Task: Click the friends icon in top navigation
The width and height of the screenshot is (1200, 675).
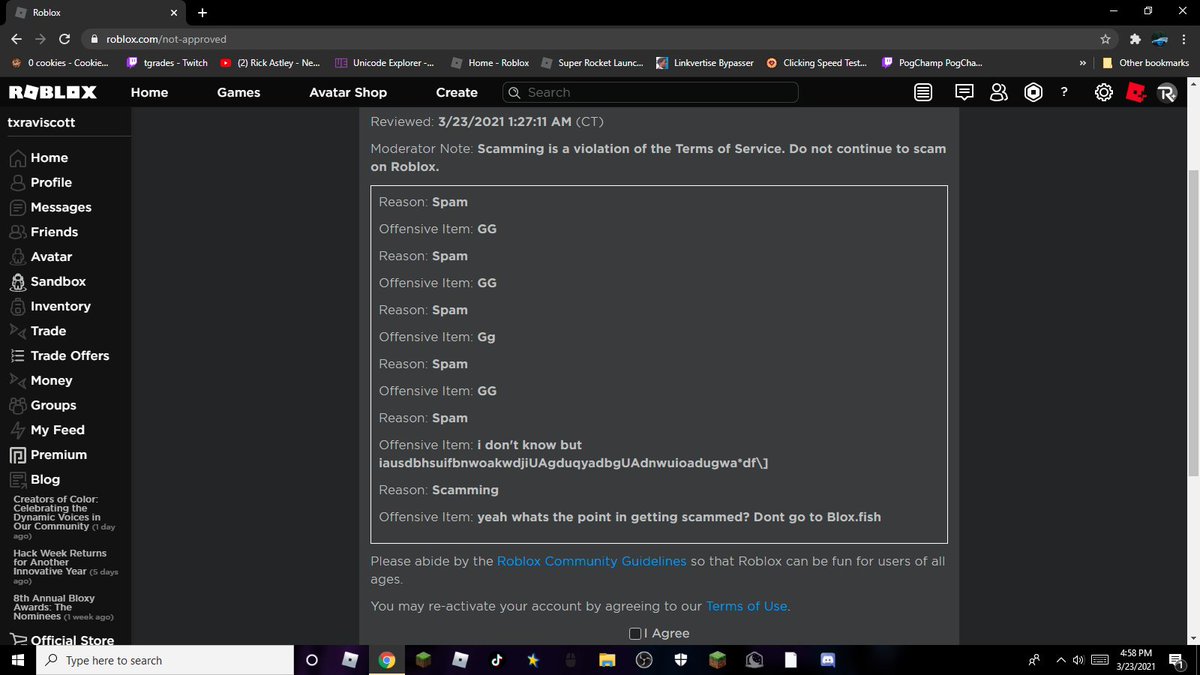Action: [x=998, y=92]
